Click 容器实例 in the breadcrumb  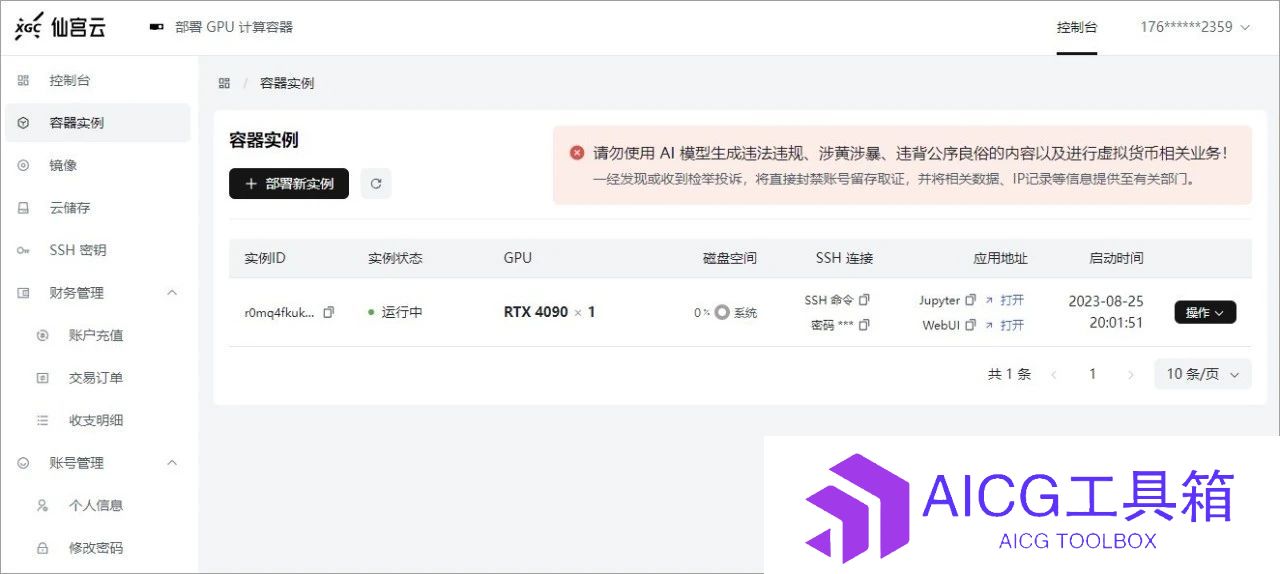287,83
